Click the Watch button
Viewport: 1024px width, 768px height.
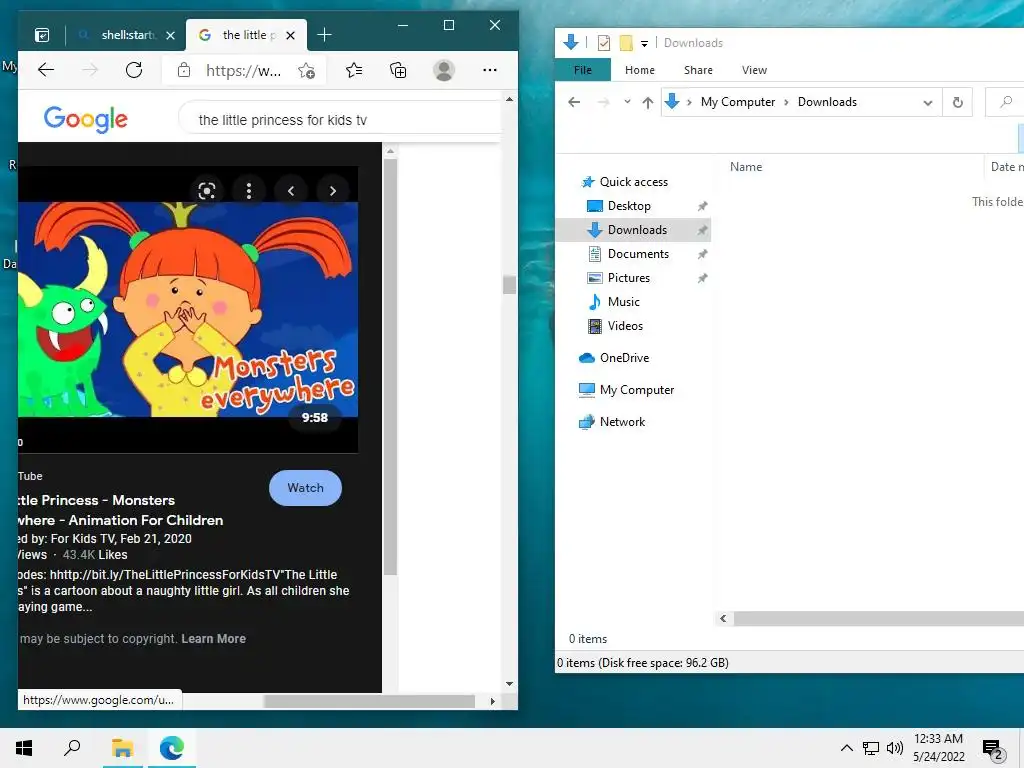point(306,488)
